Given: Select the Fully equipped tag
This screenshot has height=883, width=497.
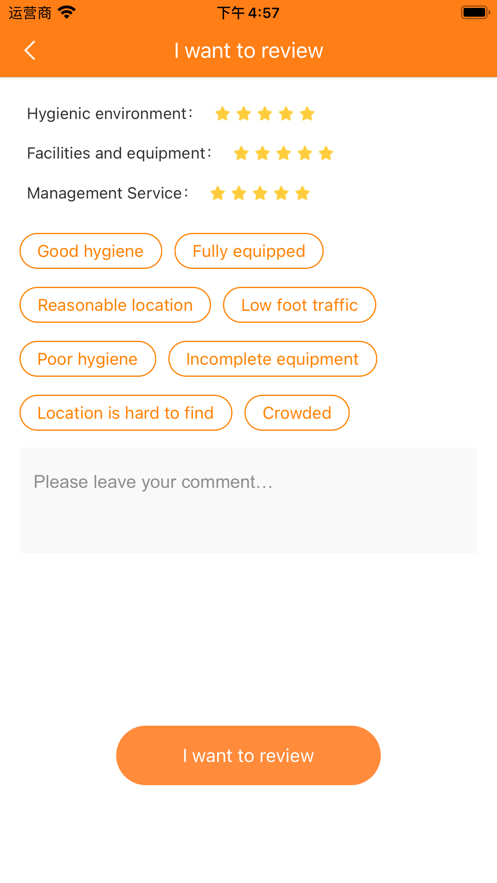Looking at the screenshot, I should click(249, 251).
